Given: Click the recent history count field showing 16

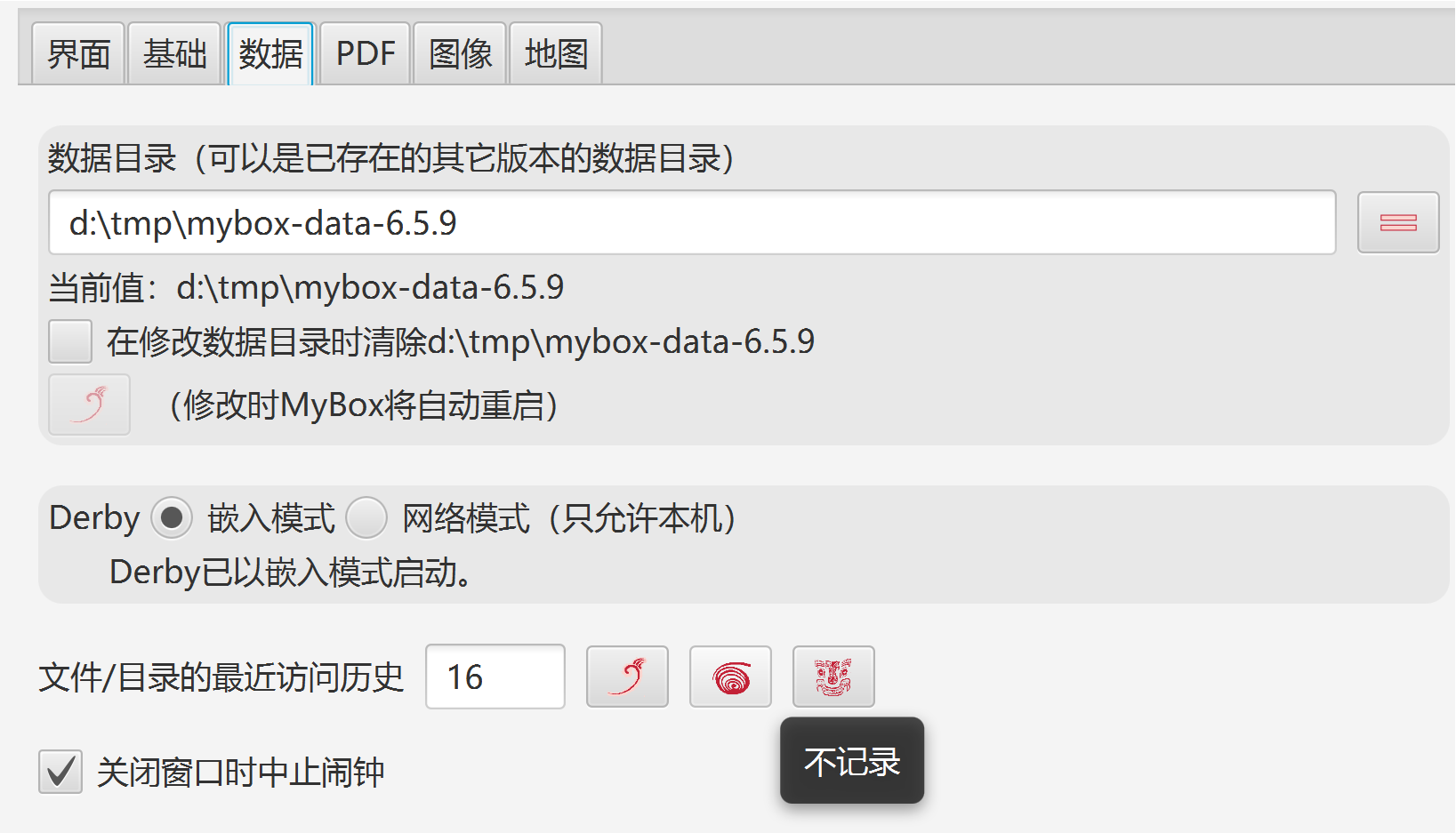Looking at the screenshot, I should pyautogui.click(x=495, y=677).
